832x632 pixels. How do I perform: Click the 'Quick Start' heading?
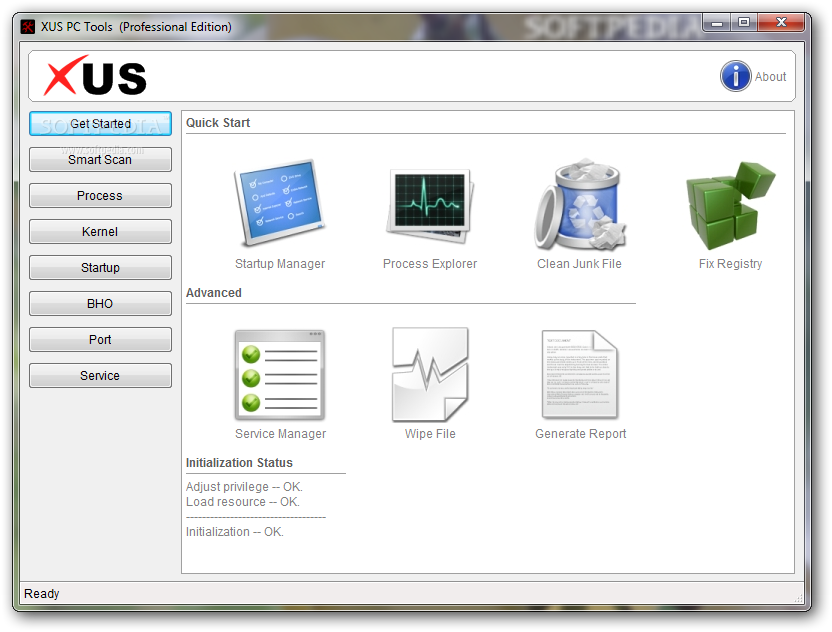click(x=218, y=123)
